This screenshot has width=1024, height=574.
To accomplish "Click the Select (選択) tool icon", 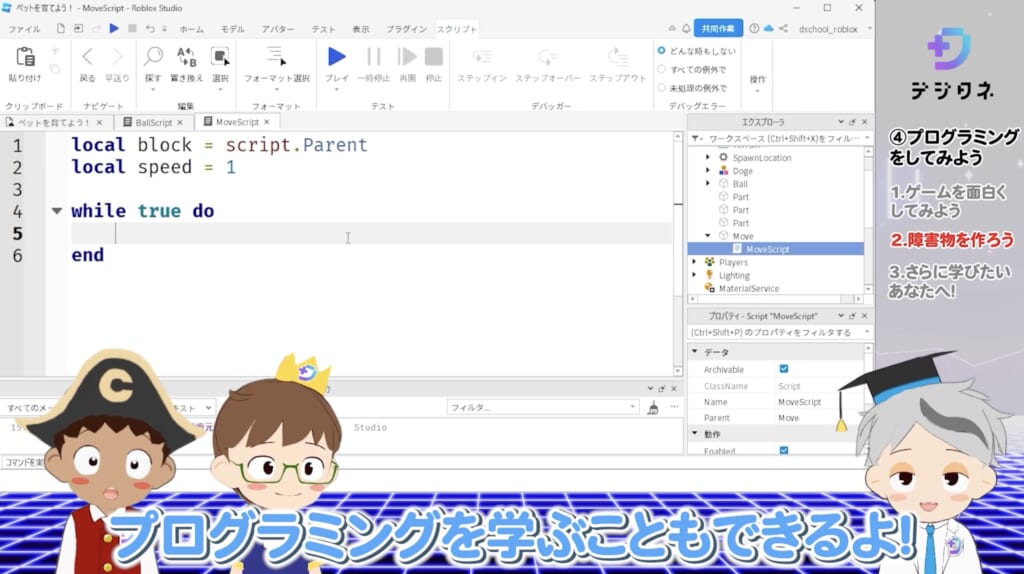I will tap(220, 57).
